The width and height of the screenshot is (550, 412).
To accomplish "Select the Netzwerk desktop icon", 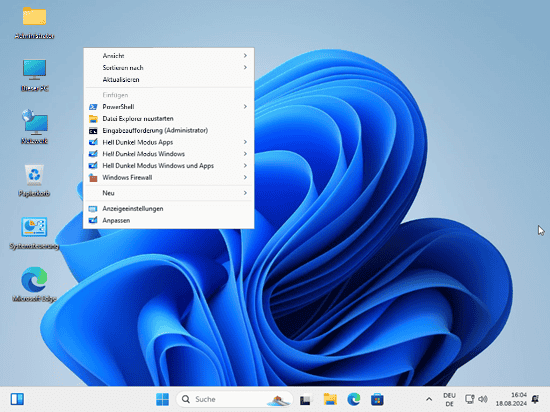I will click(x=34, y=127).
